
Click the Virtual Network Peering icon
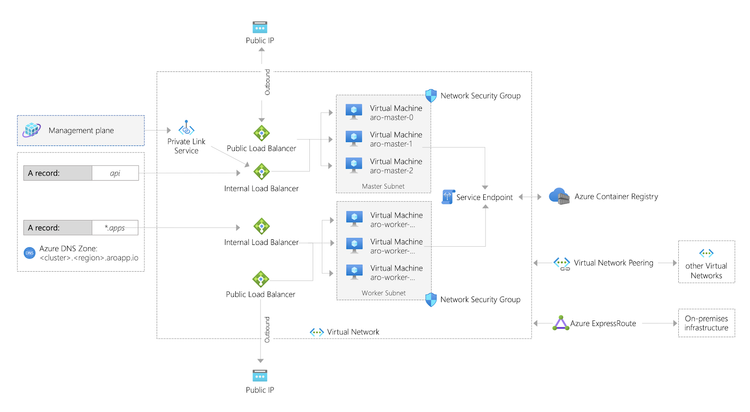[x=562, y=263]
